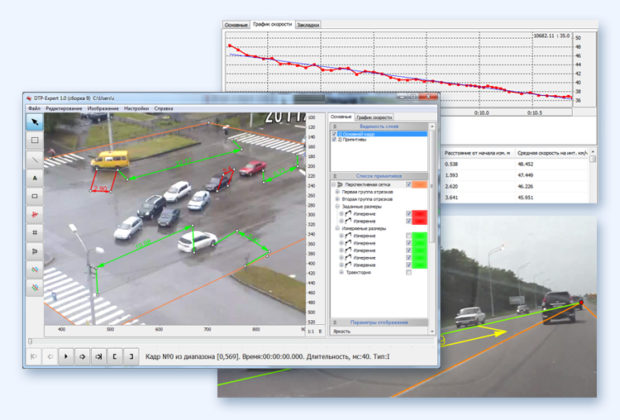Screen dimensions: 620x420
Task: Click the right panel scrollbar down arrow
Action: pos(432,331)
